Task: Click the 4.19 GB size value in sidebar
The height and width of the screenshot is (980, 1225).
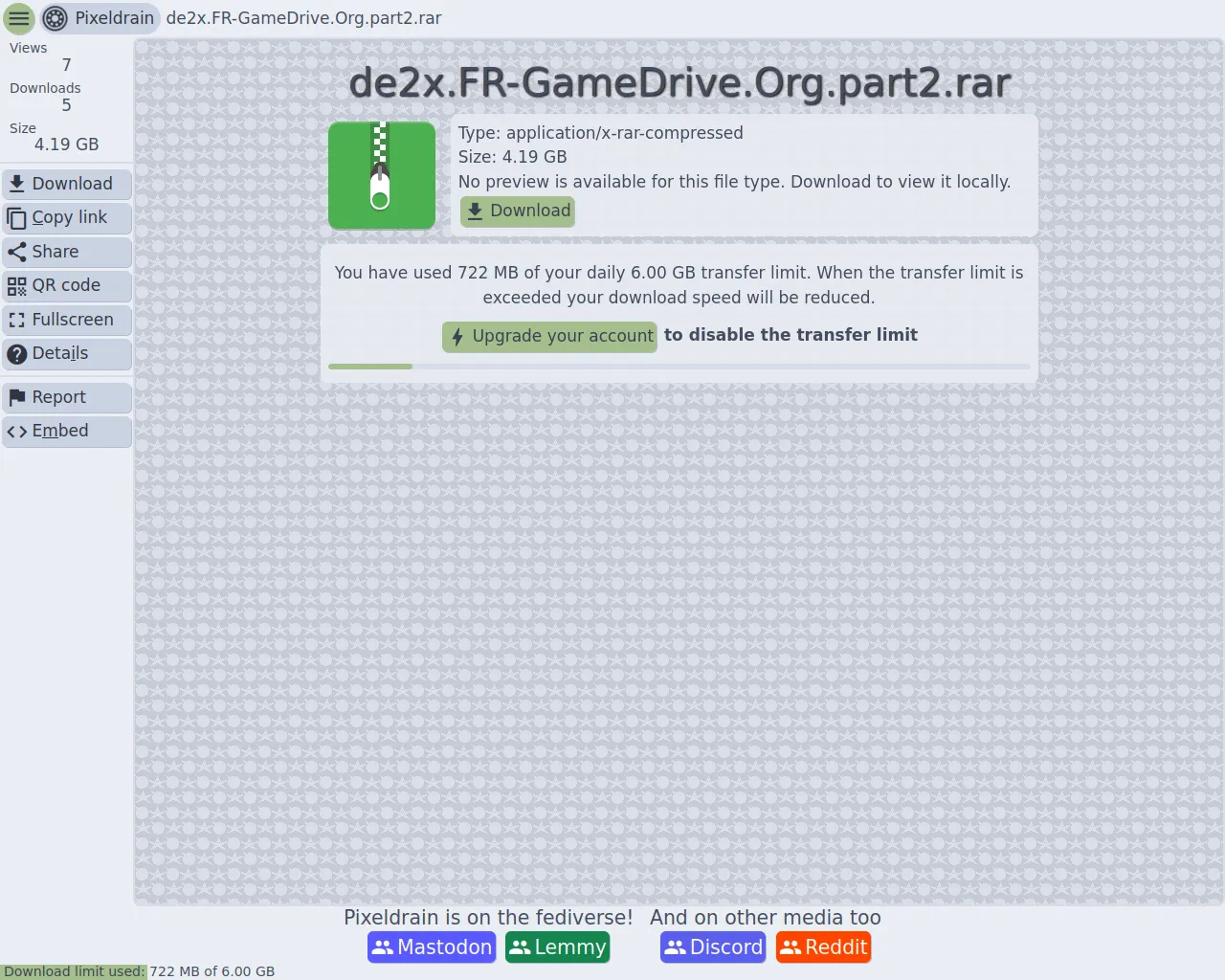Action: pyautogui.click(x=67, y=145)
